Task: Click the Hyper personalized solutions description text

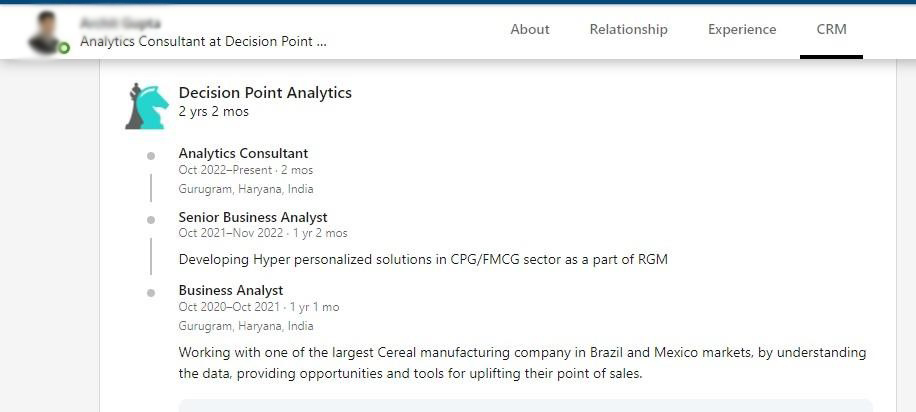Action: [x=423, y=259]
